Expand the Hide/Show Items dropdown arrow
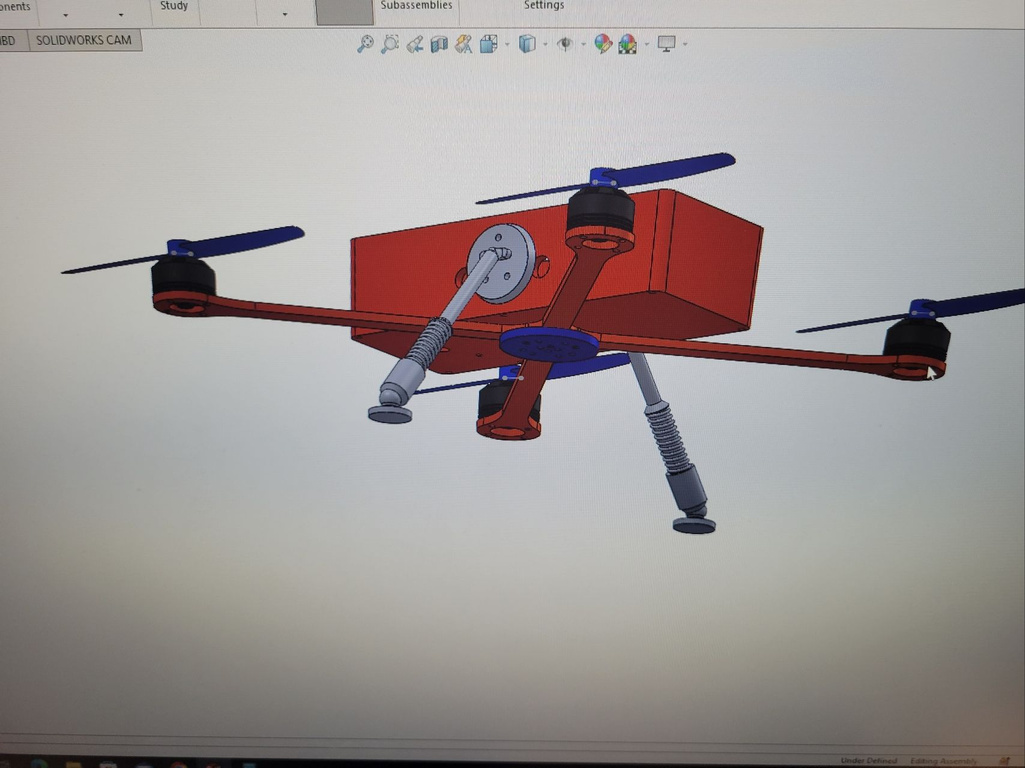This screenshot has height=768, width=1025. [x=583, y=44]
